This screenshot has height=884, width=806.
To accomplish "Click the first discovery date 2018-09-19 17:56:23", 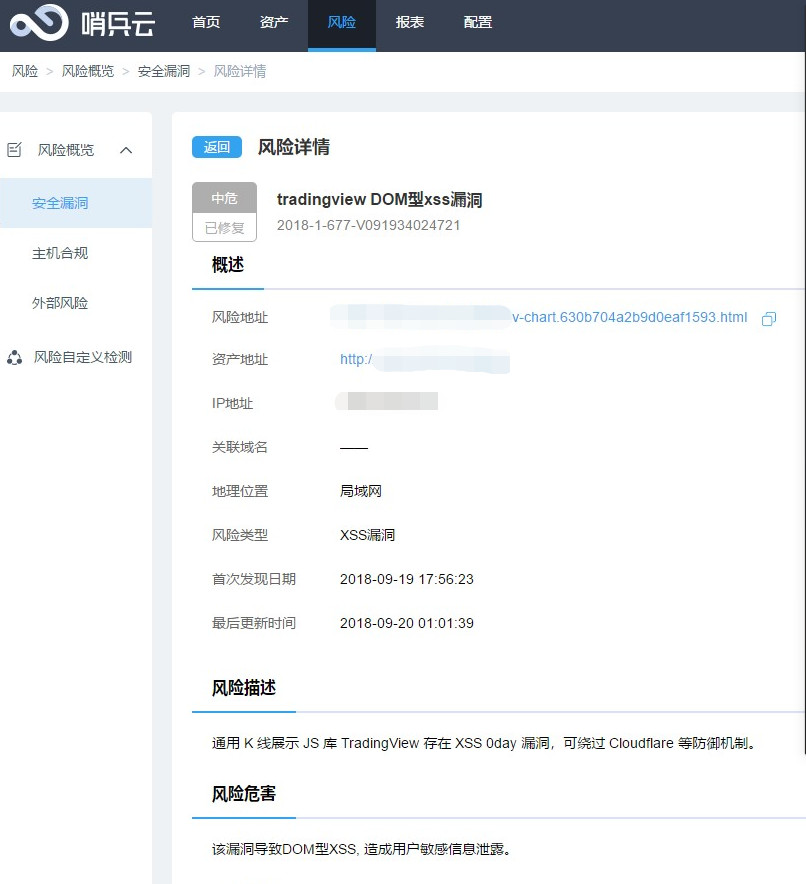I will tap(407, 579).
